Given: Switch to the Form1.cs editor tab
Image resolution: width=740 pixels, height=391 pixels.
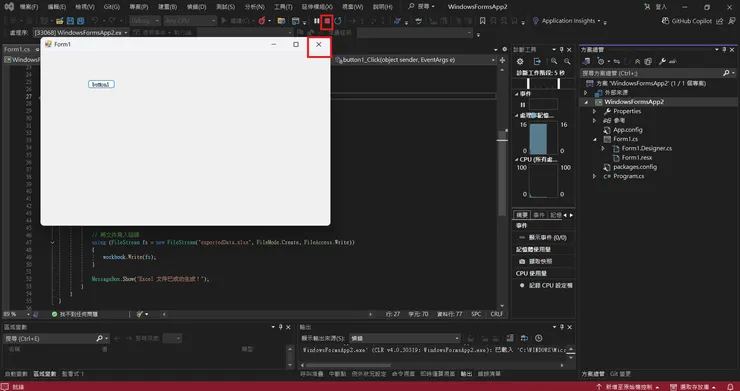Looking at the screenshot, I should pos(17,50).
